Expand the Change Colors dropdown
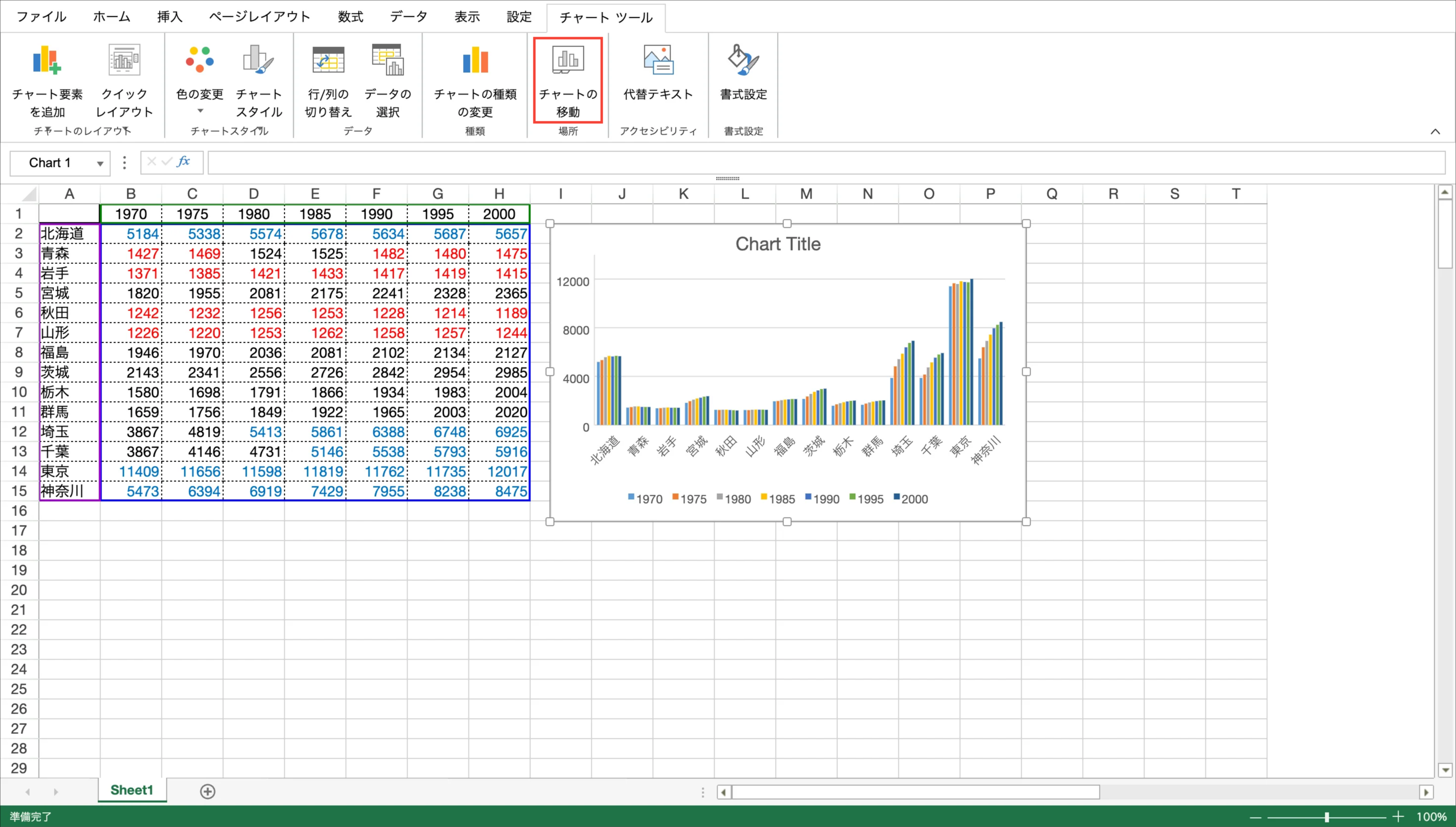The width and height of the screenshot is (1456, 827). [x=200, y=111]
